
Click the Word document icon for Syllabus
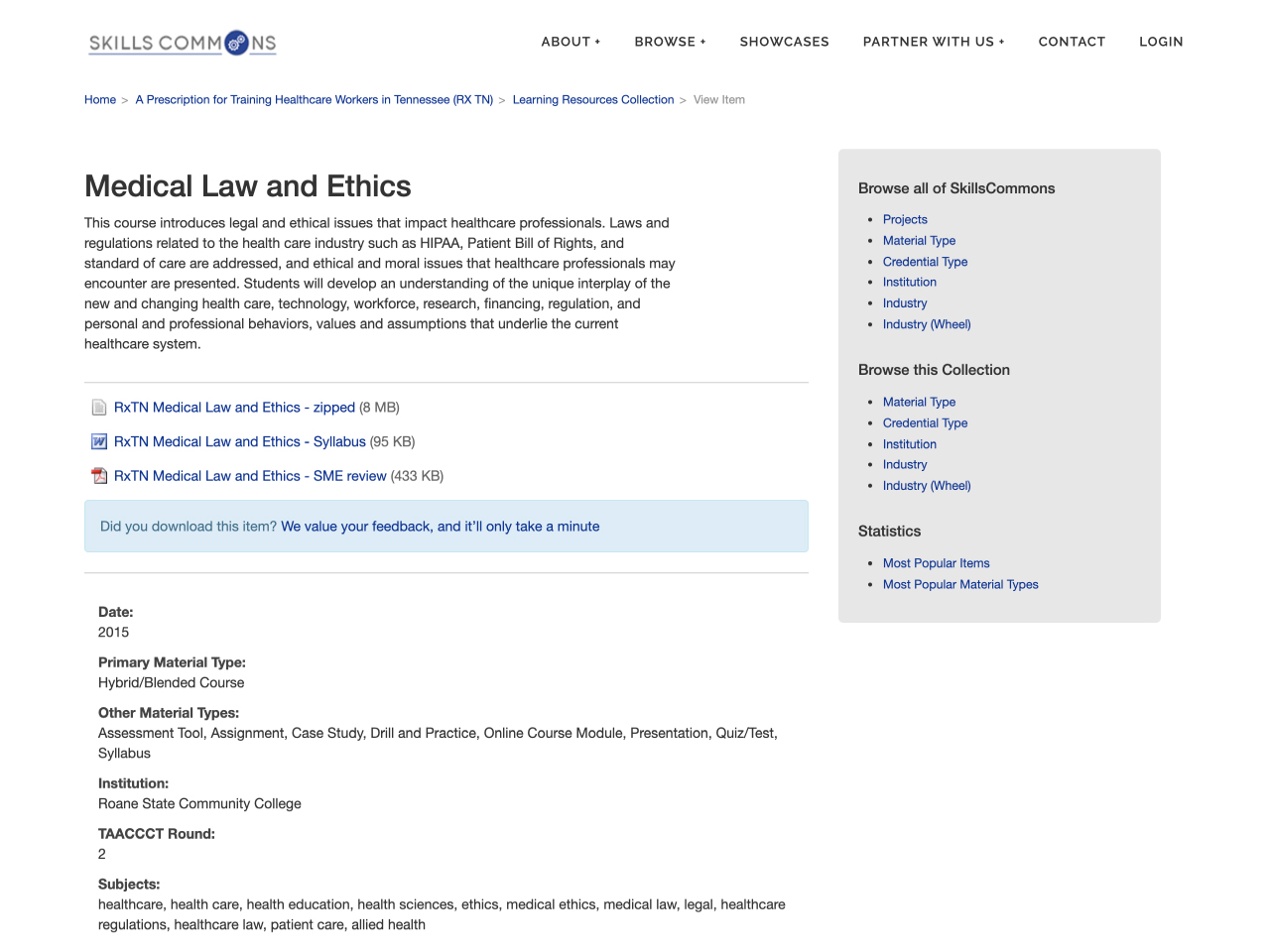coord(99,442)
